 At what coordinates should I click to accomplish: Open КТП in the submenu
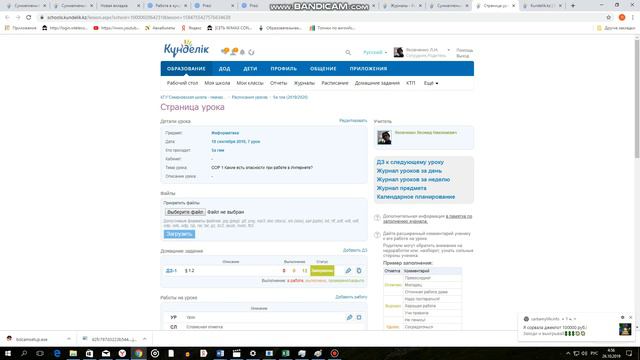[411, 83]
